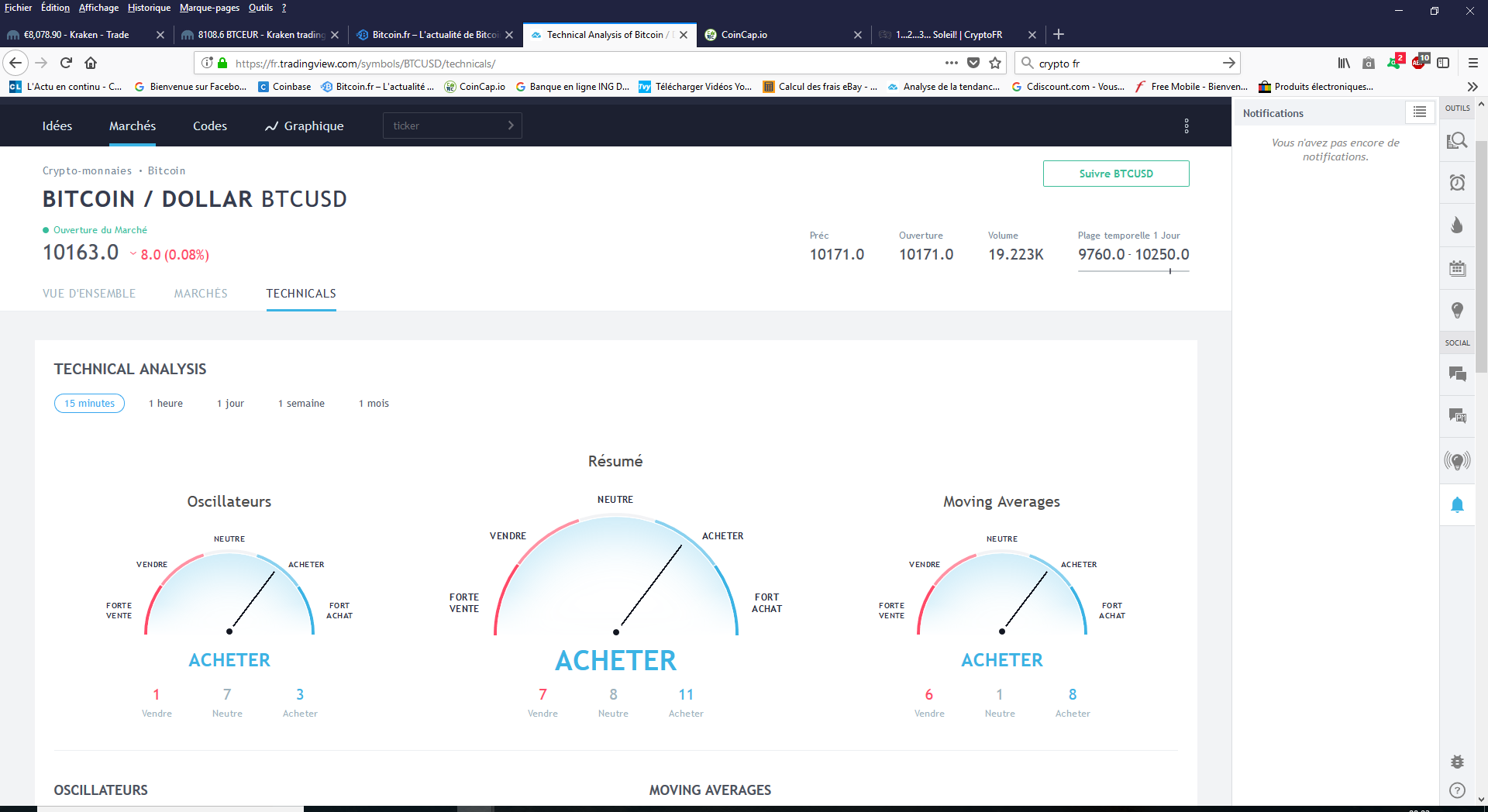Click the Suivre BTCUSD button
Image resolution: width=1488 pixels, height=812 pixels.
(1116, 174)
